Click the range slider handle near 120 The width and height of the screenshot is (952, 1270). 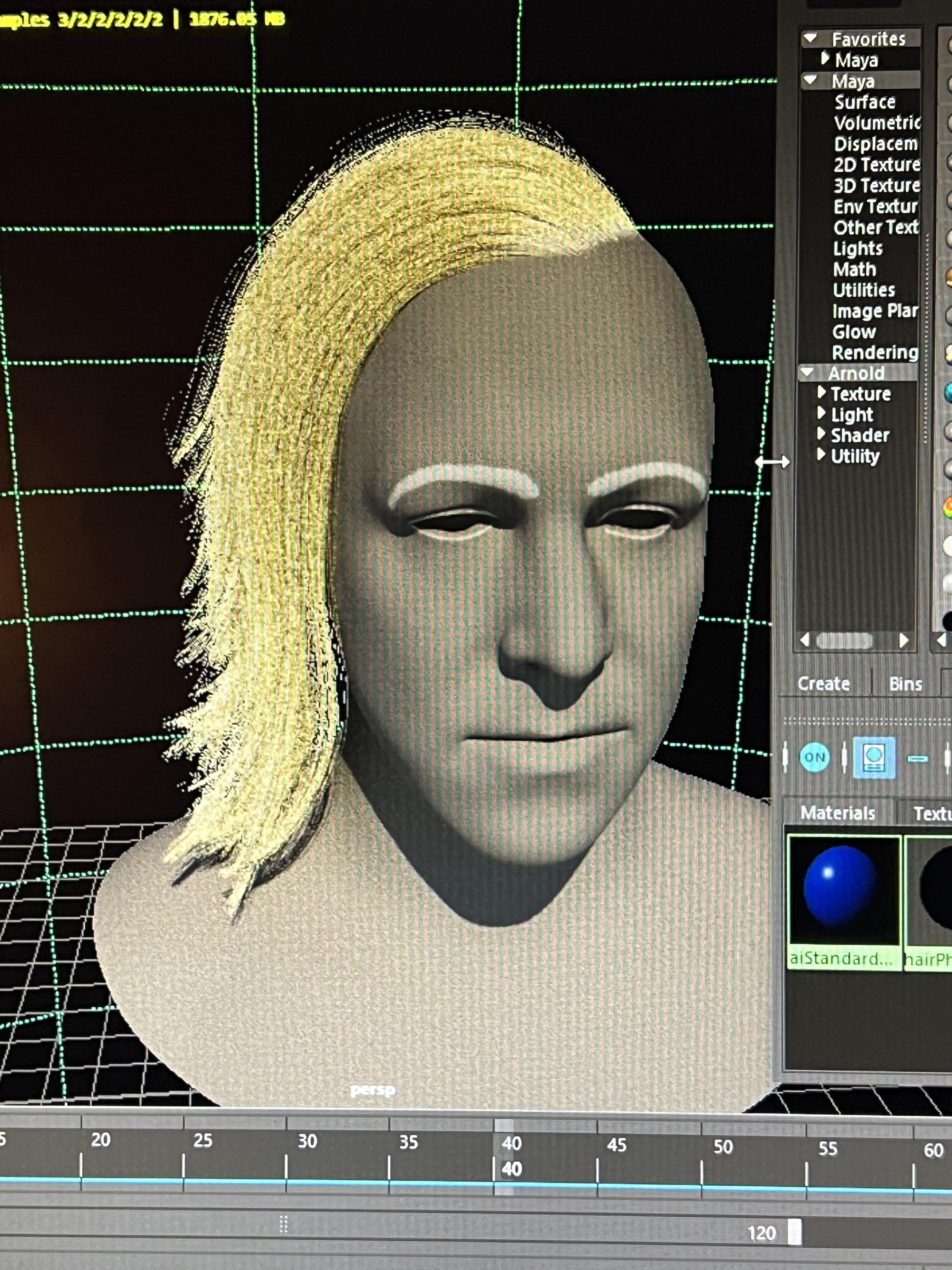794,1232
